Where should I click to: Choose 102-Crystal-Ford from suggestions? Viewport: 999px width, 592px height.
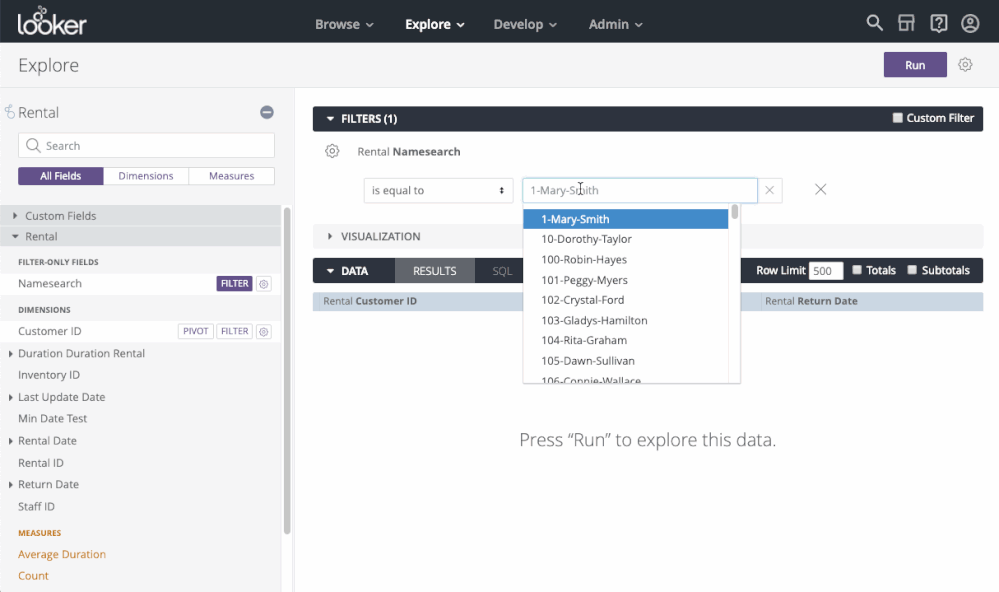pyautogui.click(x=626, y=300)
